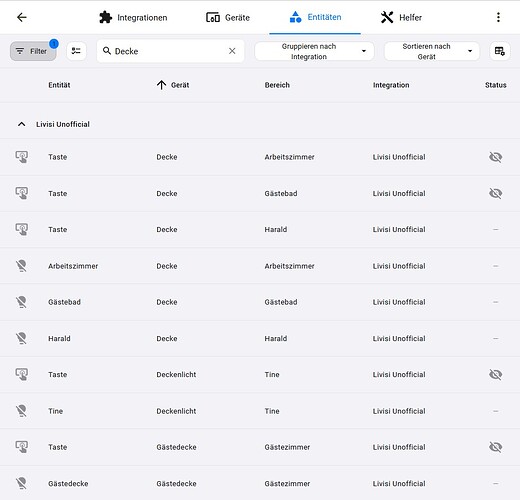Click Deckenlicht device in Taste row
Image resolution: width=520 pixels, height=500 pixels.
[x=176, y=374]
